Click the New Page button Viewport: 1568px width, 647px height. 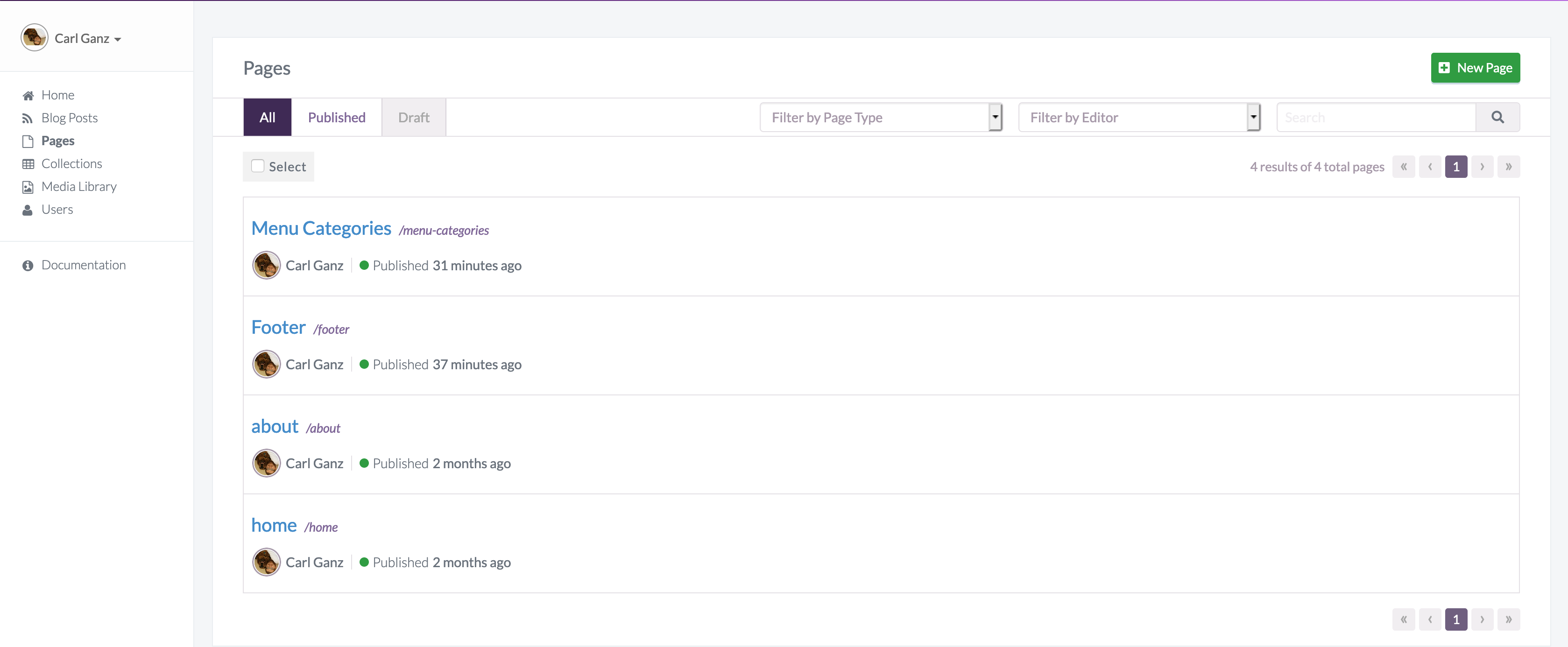click(1476, 68)
